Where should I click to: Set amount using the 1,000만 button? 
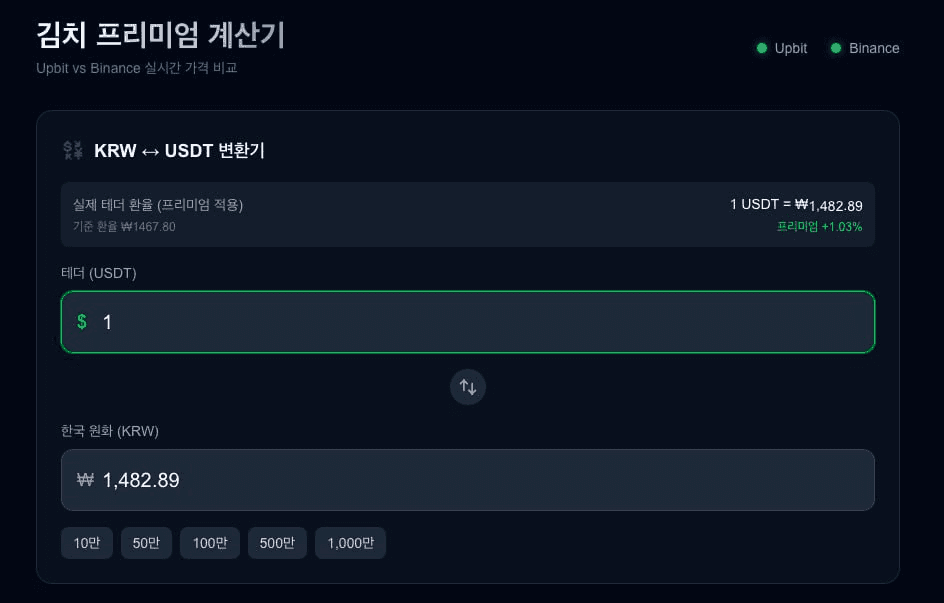tap(350, 543)
